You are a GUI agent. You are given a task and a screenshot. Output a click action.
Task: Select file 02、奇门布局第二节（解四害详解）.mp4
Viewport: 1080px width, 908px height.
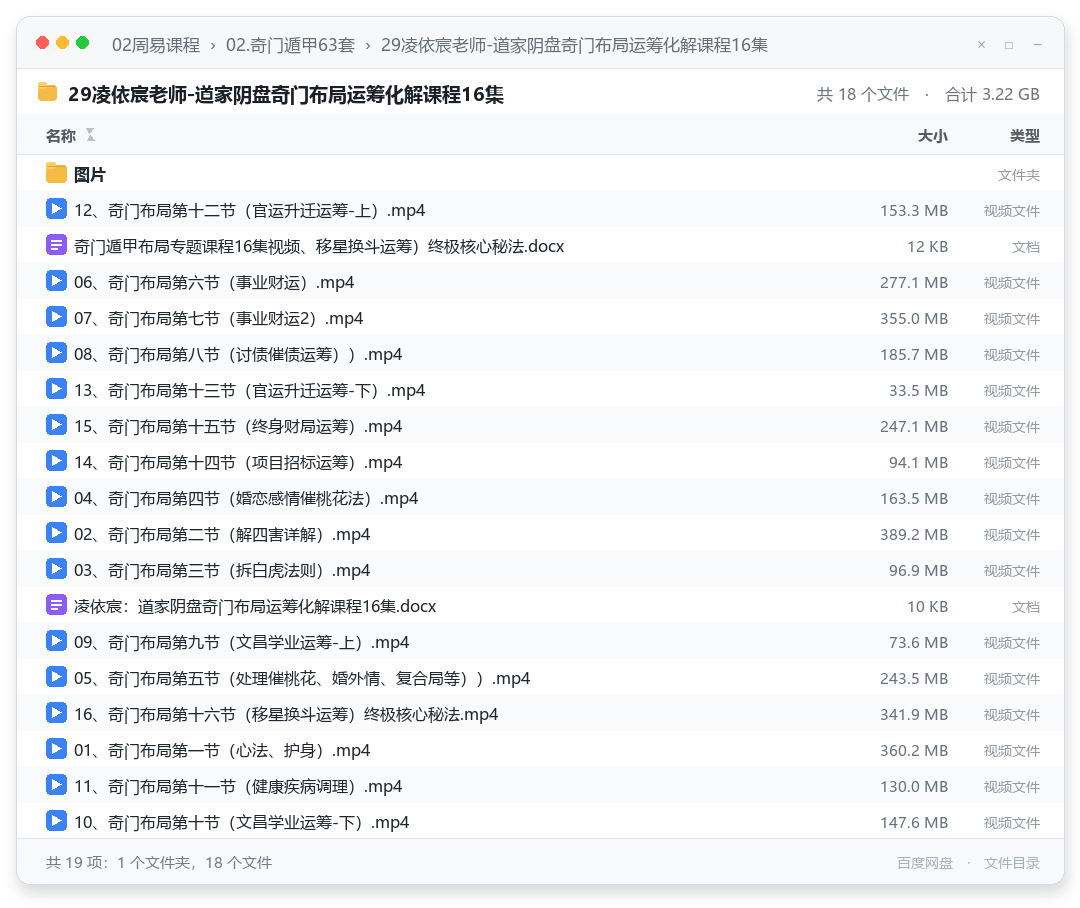pyautogui.click(x=222, y=535)
